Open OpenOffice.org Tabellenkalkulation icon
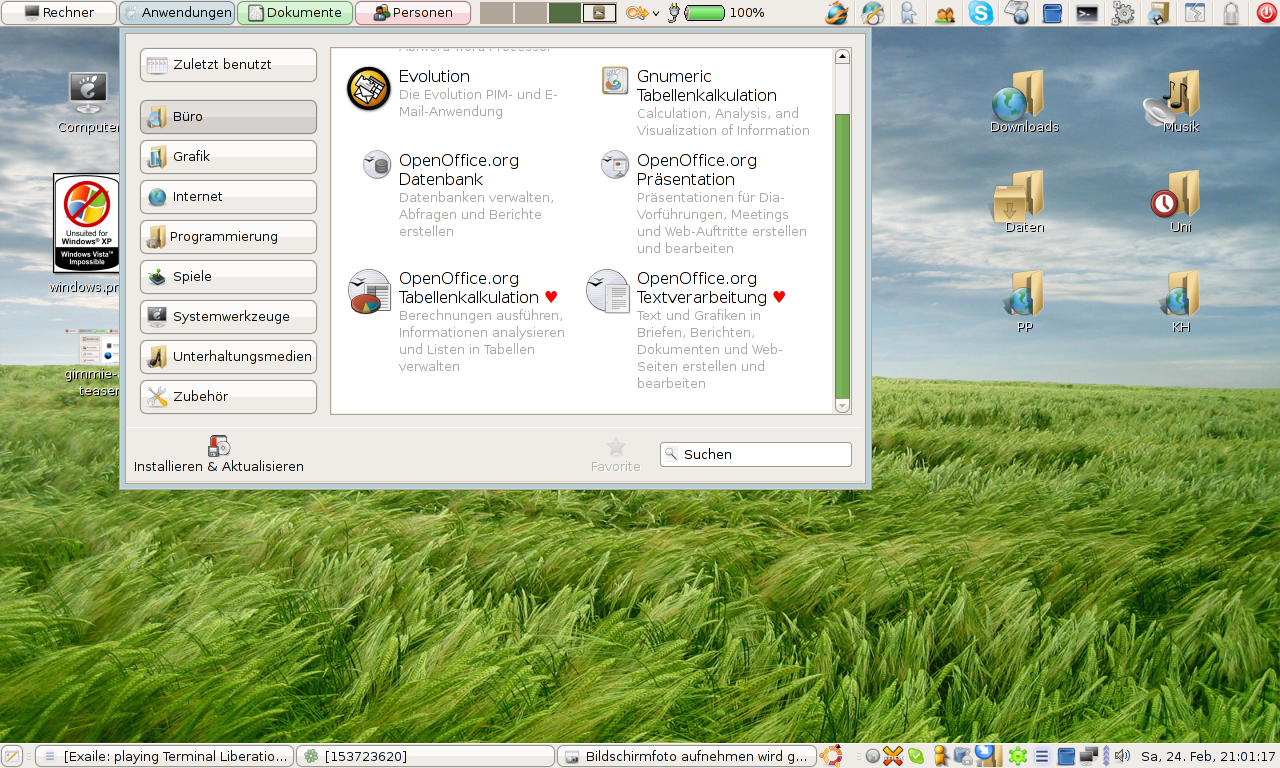 point(369,291)
